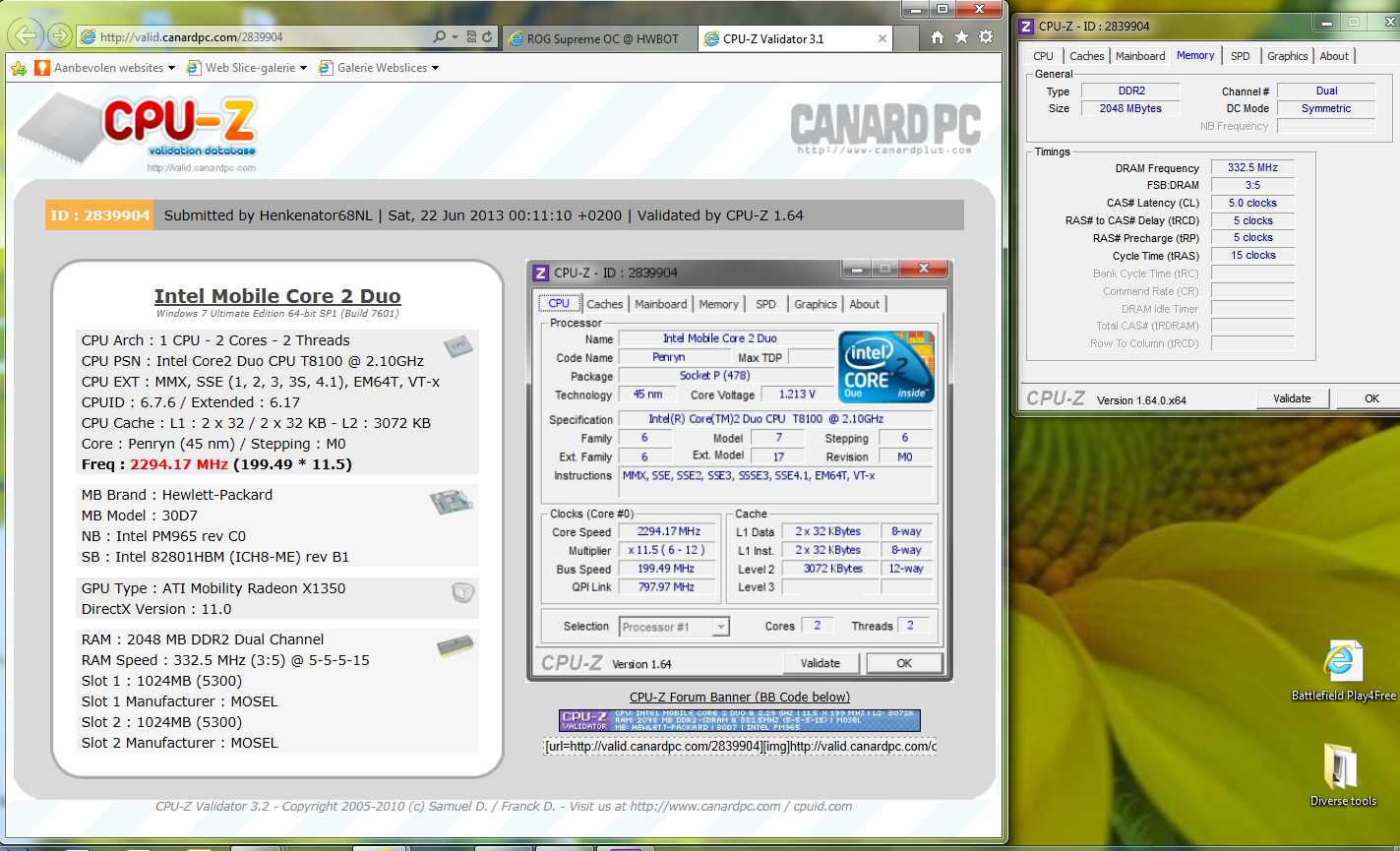Open the Graphics tab in the CPU-Z window
The width and height of the screenshot is (1400, 851).
(1288, 56)
